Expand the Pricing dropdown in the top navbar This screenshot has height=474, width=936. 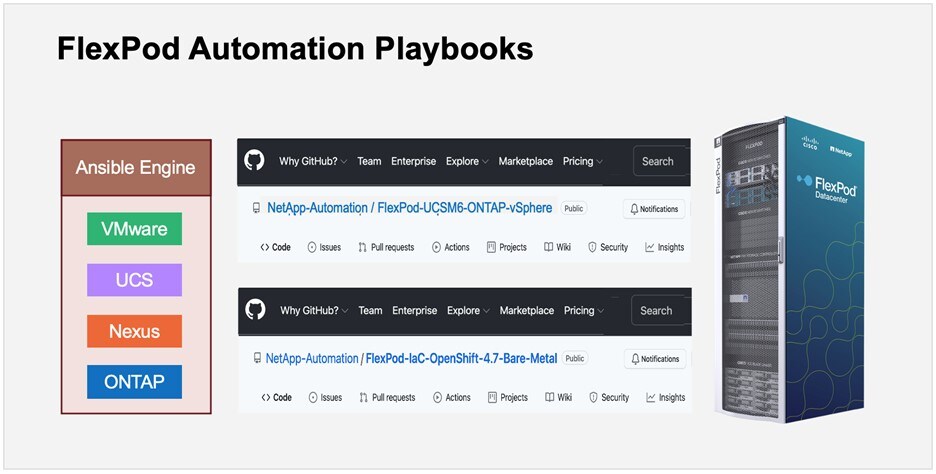tap(582, 161)
